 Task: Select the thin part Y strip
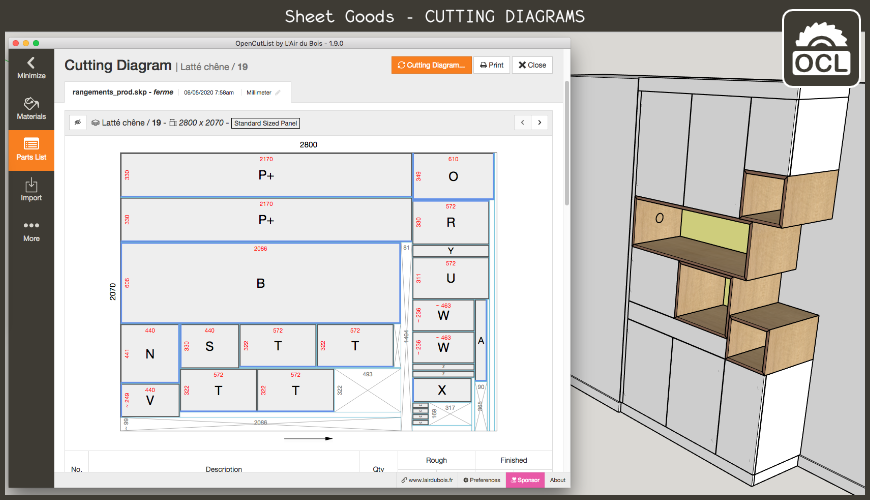(451, 251)
